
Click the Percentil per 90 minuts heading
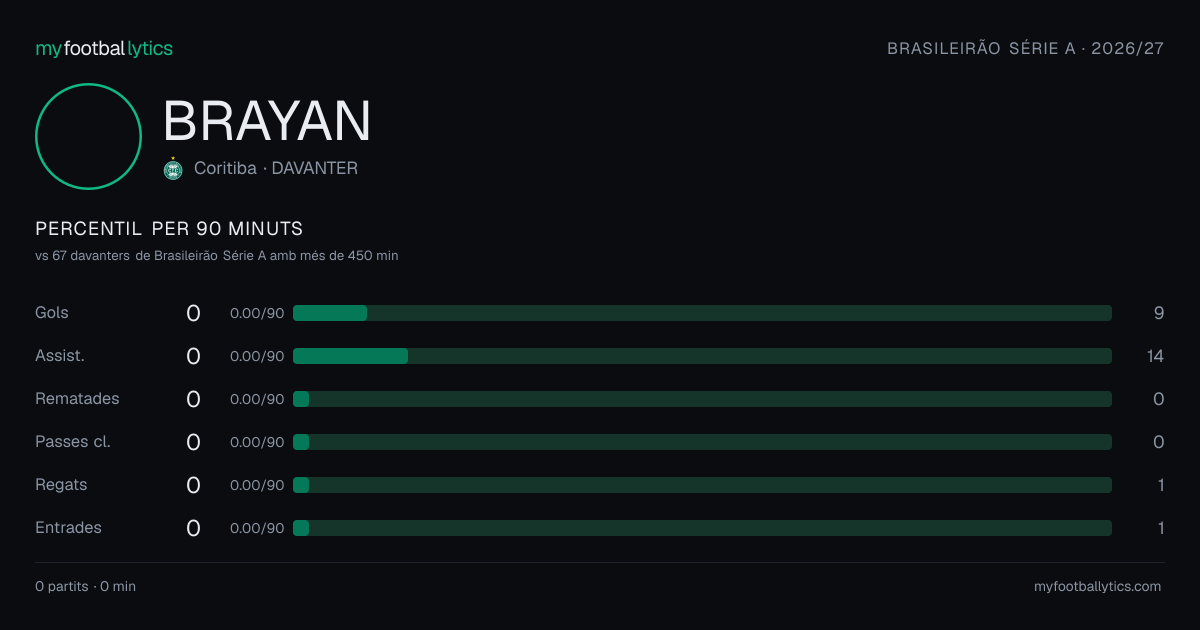click(169, 229)
